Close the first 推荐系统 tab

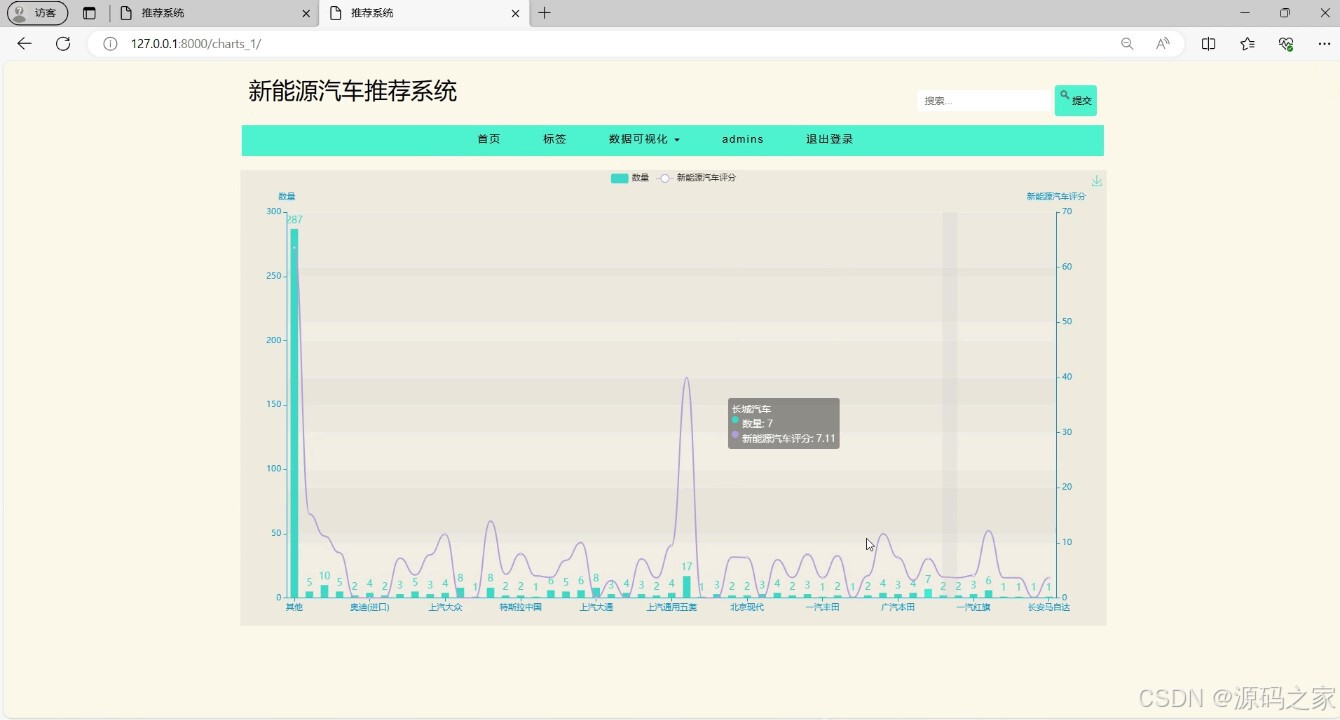pos(306,14)
